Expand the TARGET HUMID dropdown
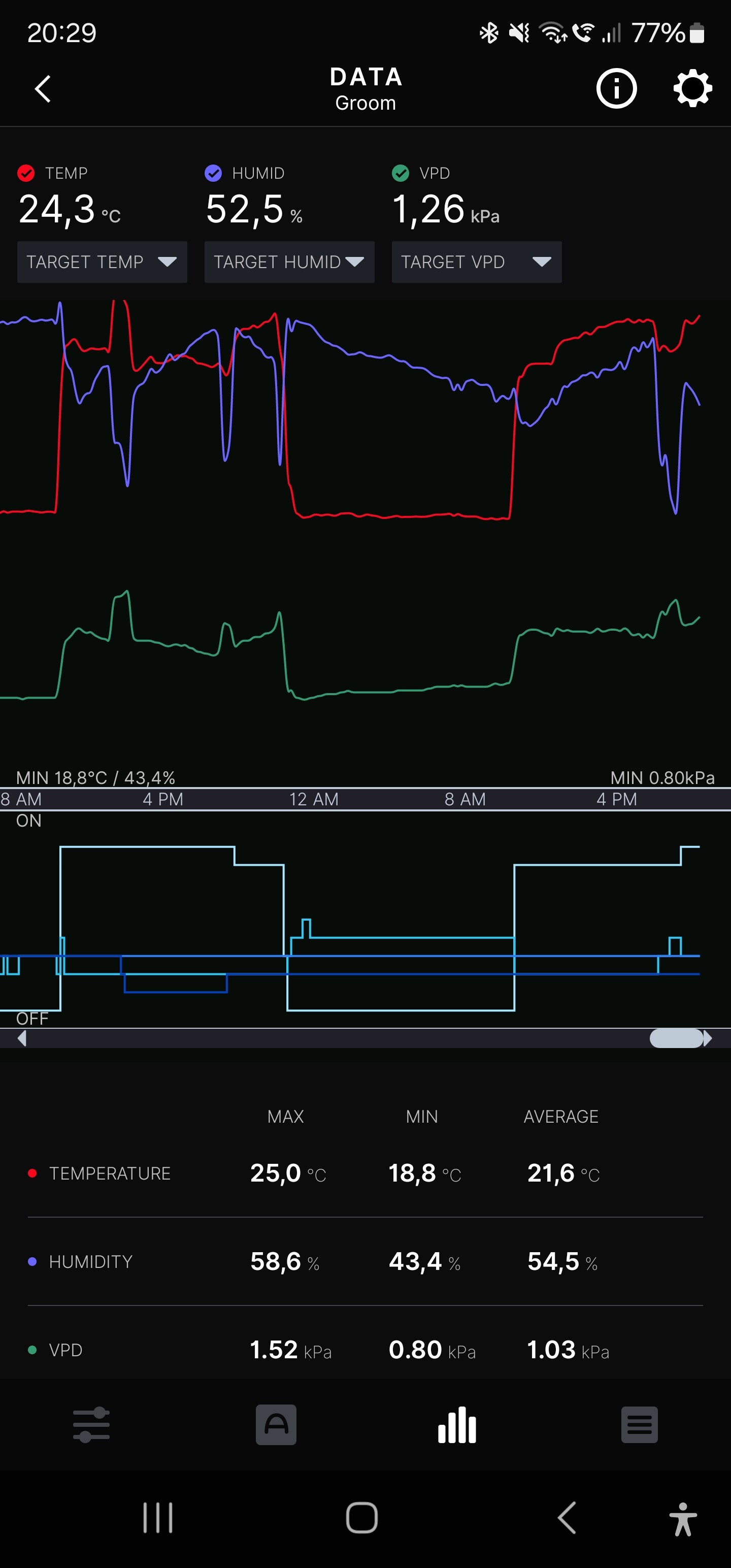Screen dimensions: 731x1568 pyautogui.click(x=289, y=262)
